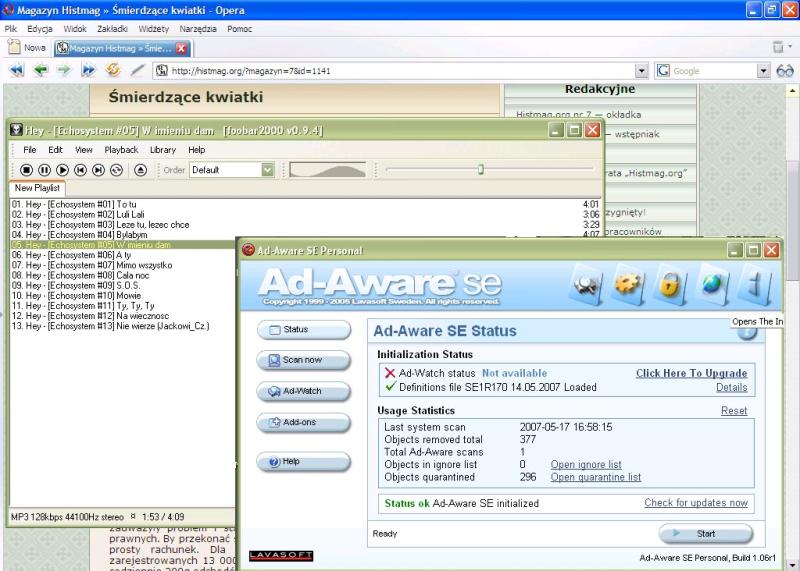Open quarantine list link
The height and width of the screenshot is (571, 800).
pos(595,477)
